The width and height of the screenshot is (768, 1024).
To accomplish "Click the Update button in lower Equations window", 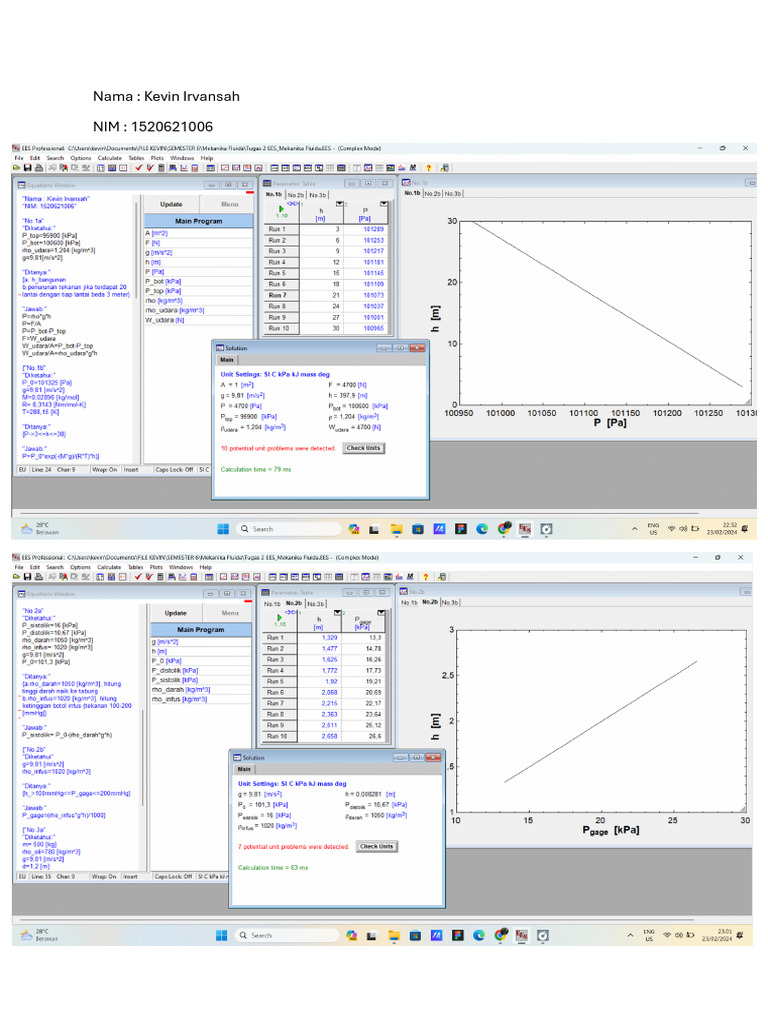I will tap(175, 613).
